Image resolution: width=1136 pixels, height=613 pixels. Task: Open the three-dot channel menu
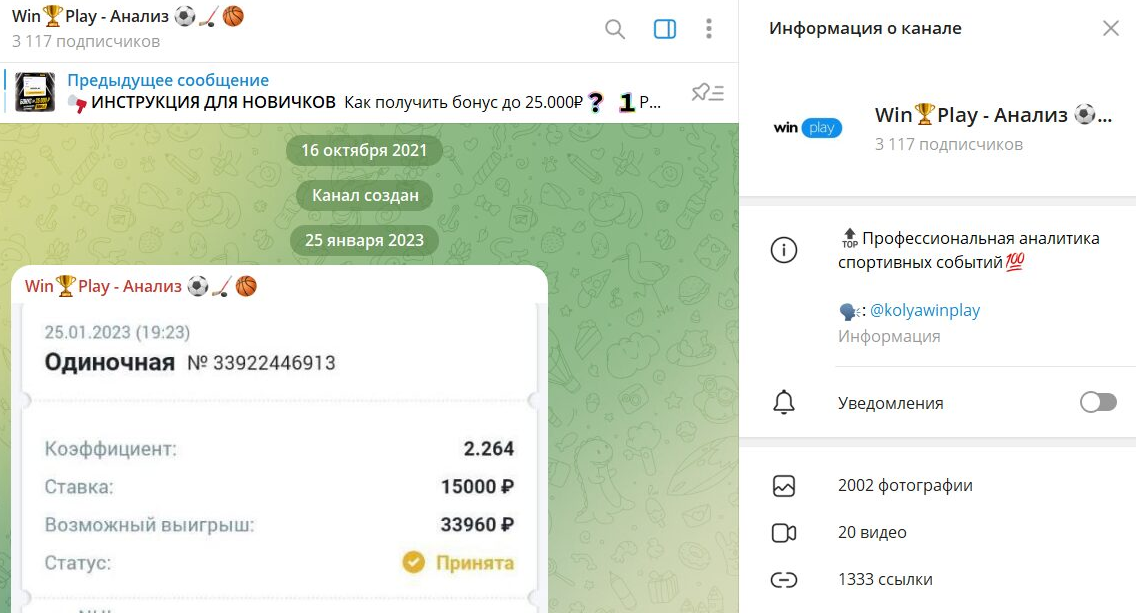709,29
